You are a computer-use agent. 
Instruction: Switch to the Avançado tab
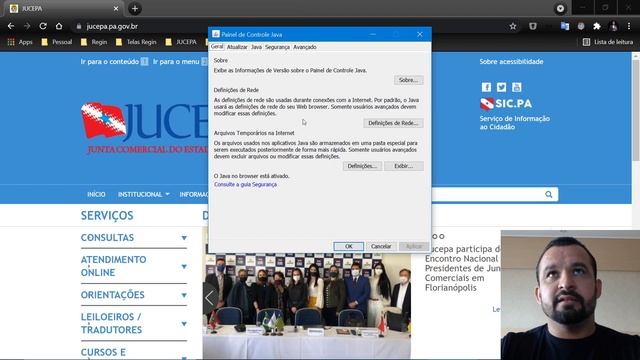coord(305,47)
